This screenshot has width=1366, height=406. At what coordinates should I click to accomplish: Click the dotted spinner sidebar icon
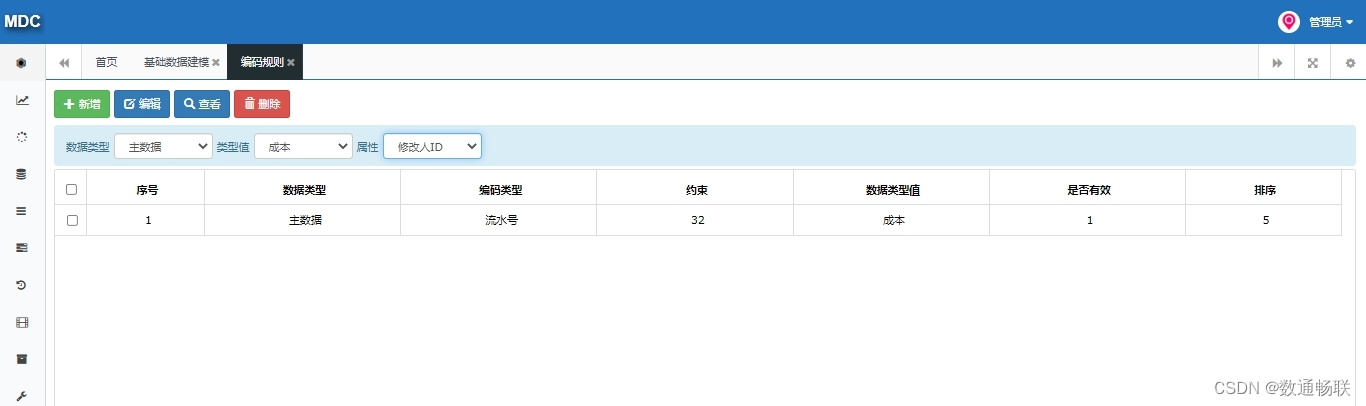point(22,137)
